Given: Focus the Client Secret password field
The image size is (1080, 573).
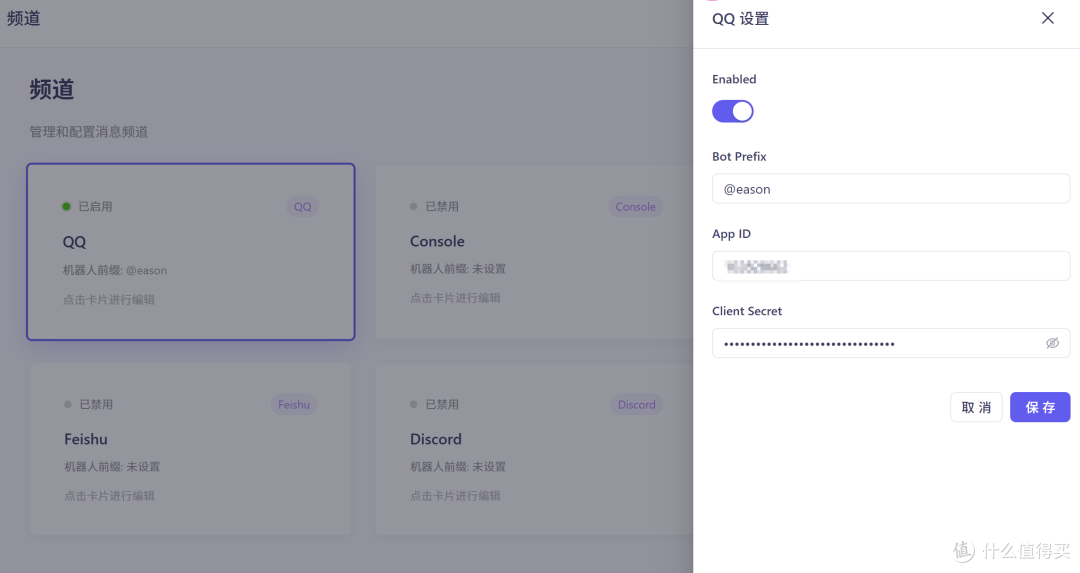Looking at the screenshot, I should pyautogui.click(x=875, y=343).
